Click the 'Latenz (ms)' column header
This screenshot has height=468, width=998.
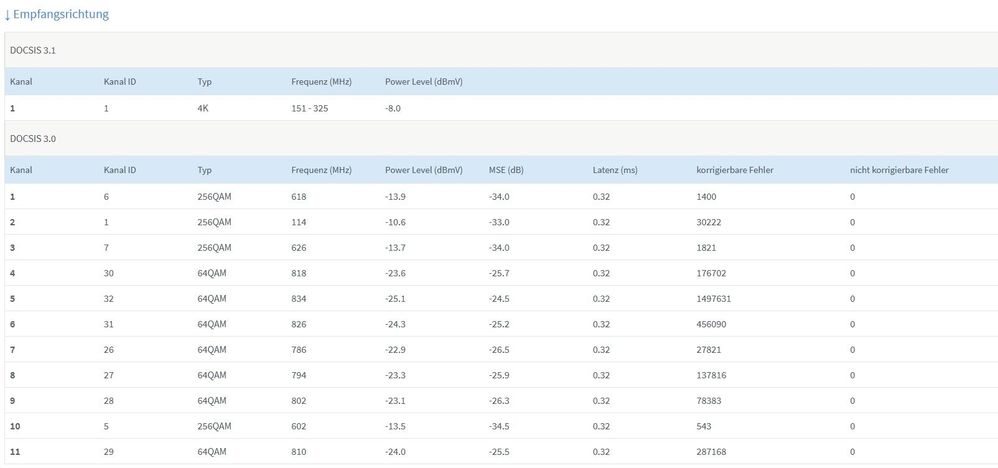pyautogui.click(x=615, y=170)
